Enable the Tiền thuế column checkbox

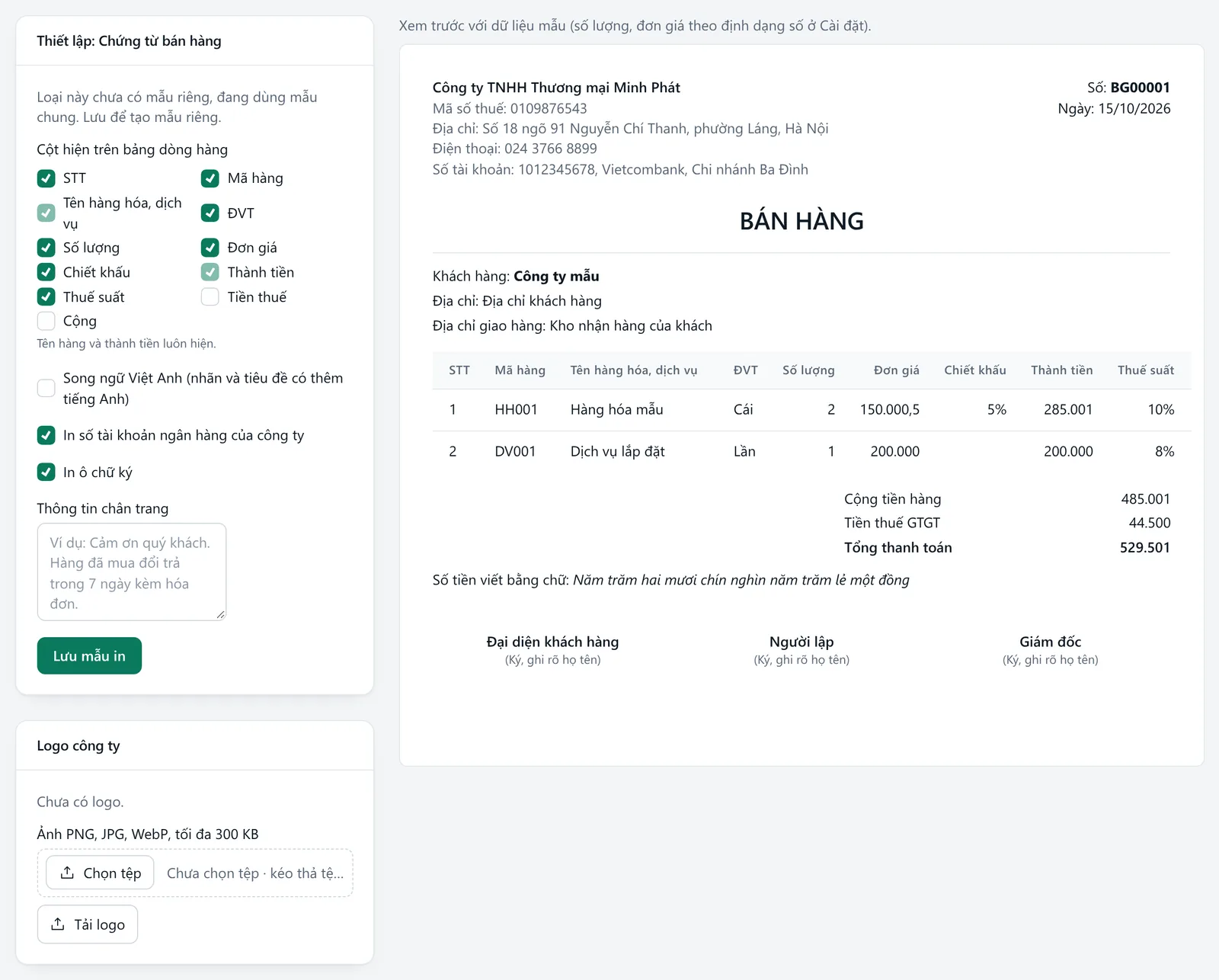pyautogui.click(x=210, y=296)
